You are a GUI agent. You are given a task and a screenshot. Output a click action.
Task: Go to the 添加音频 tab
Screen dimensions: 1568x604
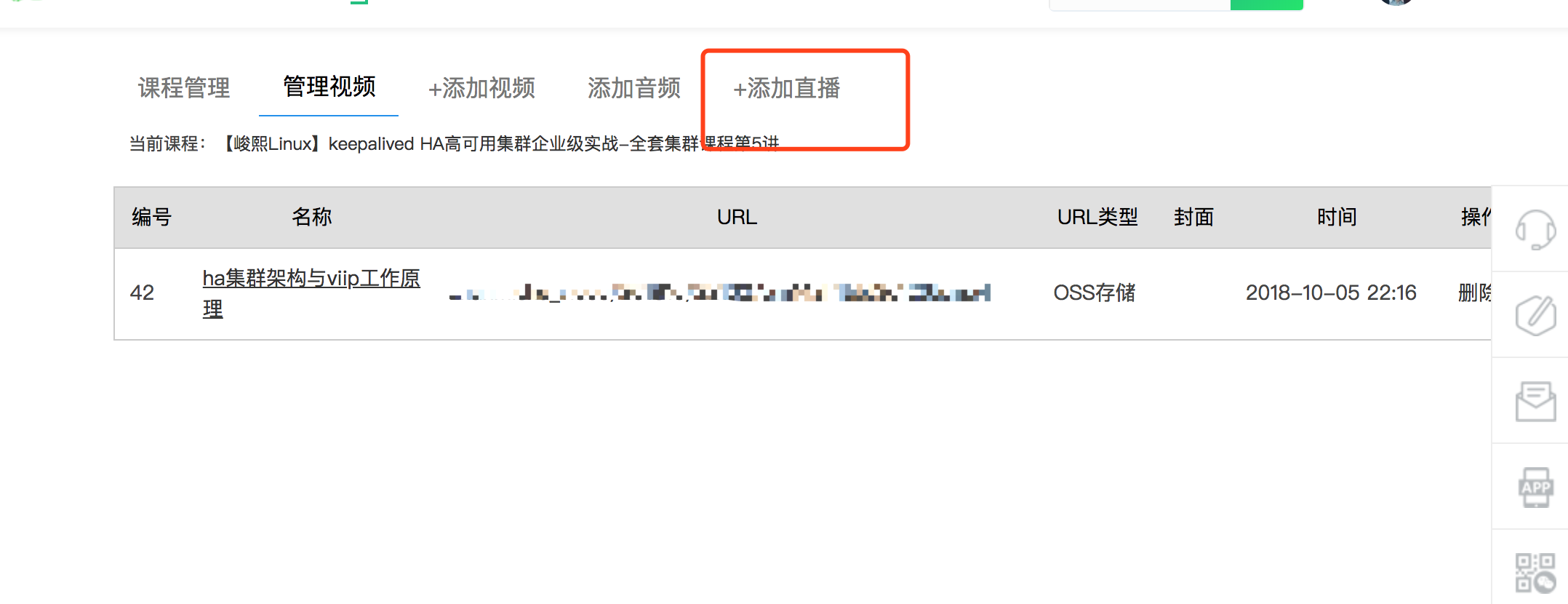[634, 88]
